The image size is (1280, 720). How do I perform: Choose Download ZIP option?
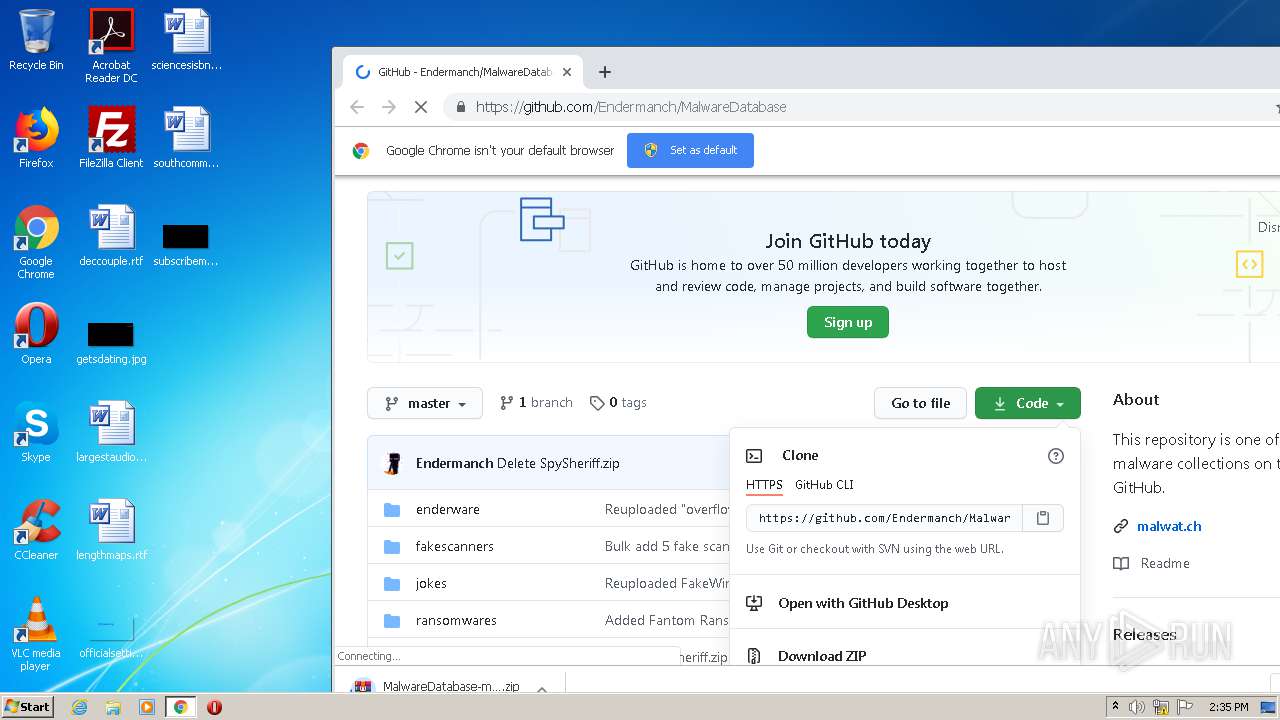822,656
